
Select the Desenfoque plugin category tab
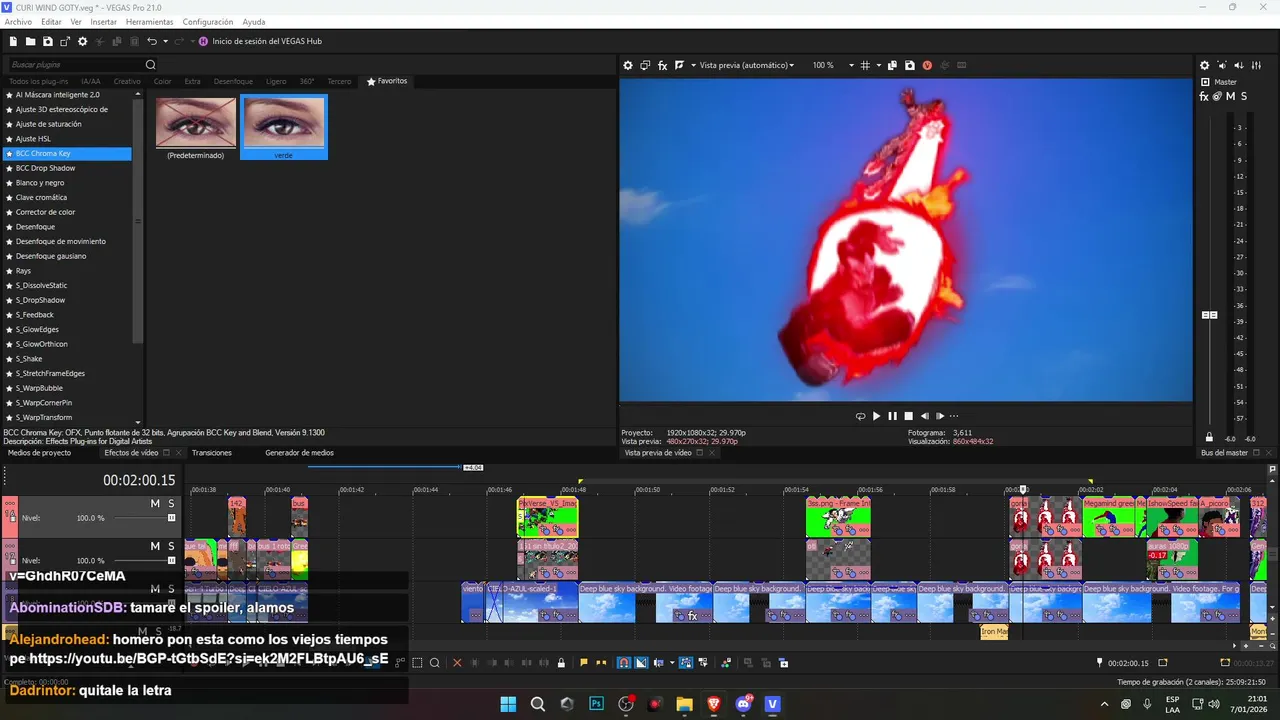(233, 81)
